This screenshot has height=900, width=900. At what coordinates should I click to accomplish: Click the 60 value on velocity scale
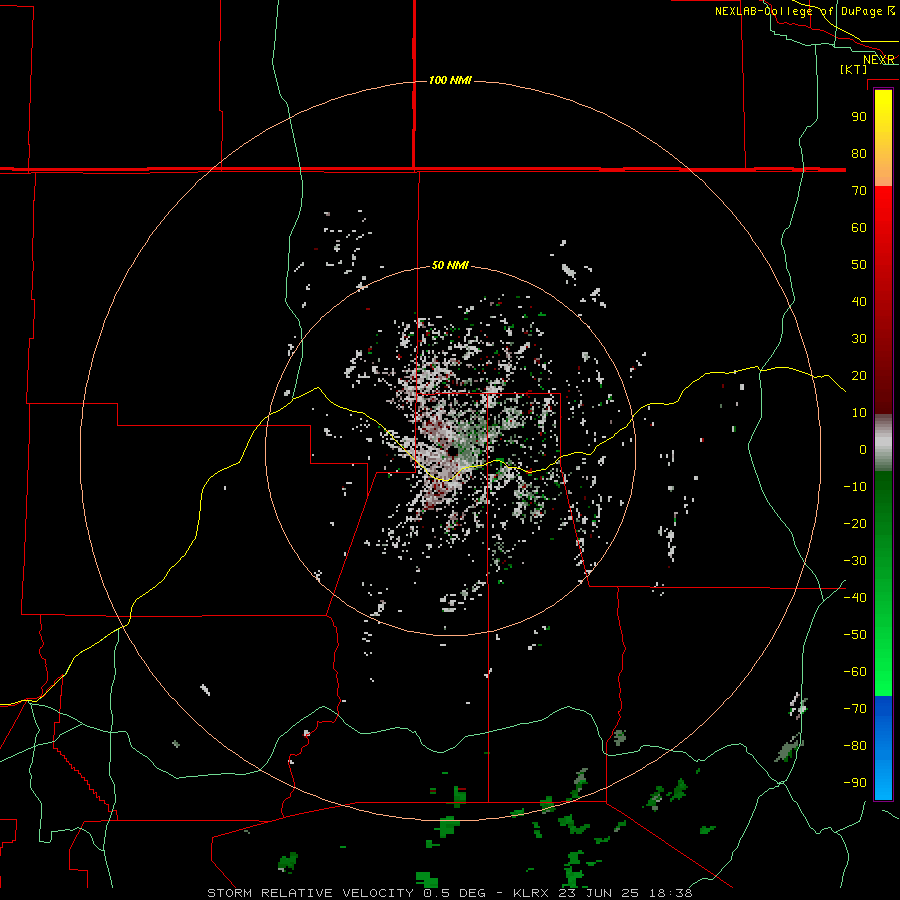[859, 227]
